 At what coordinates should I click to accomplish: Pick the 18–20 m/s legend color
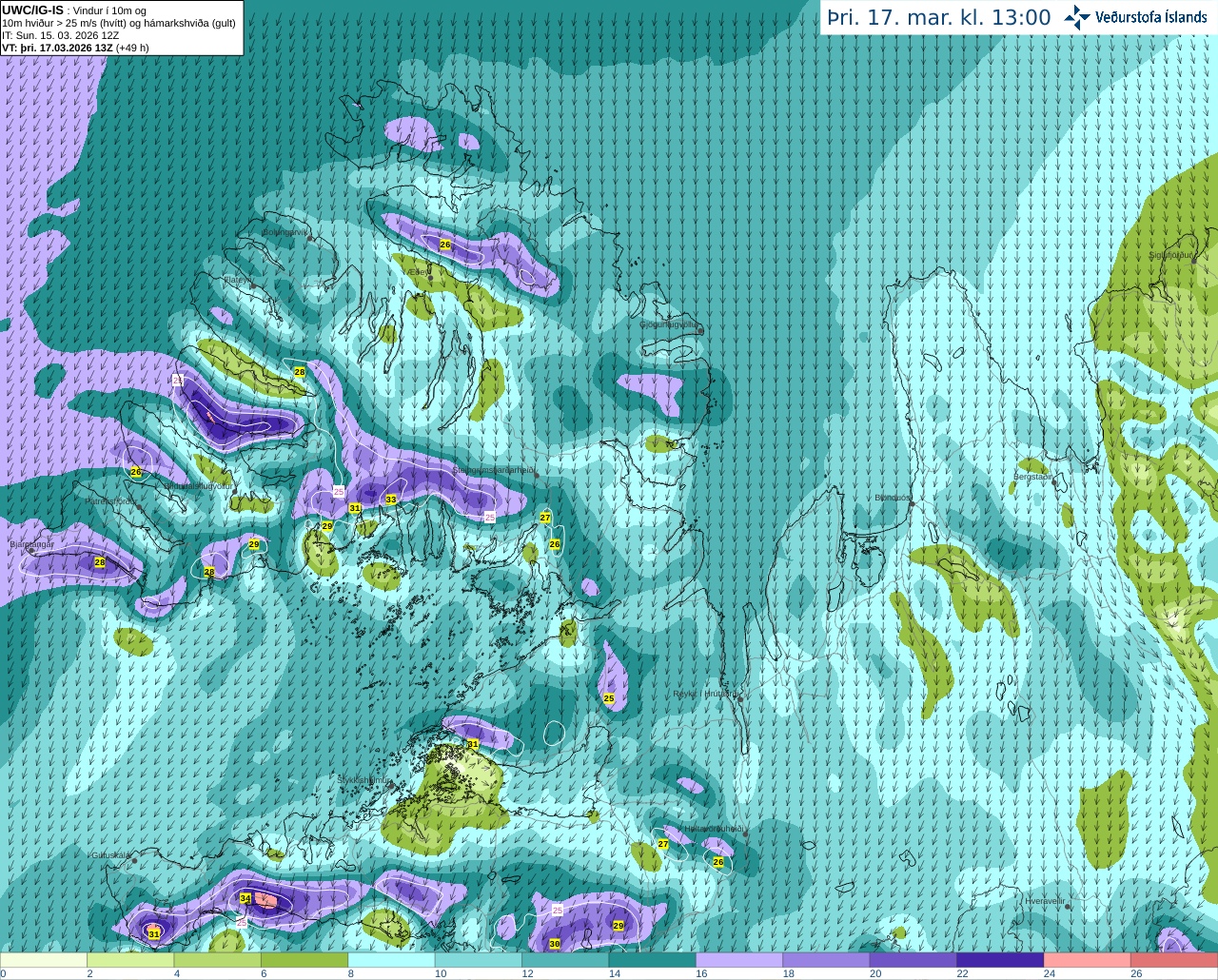click(827, 960)
